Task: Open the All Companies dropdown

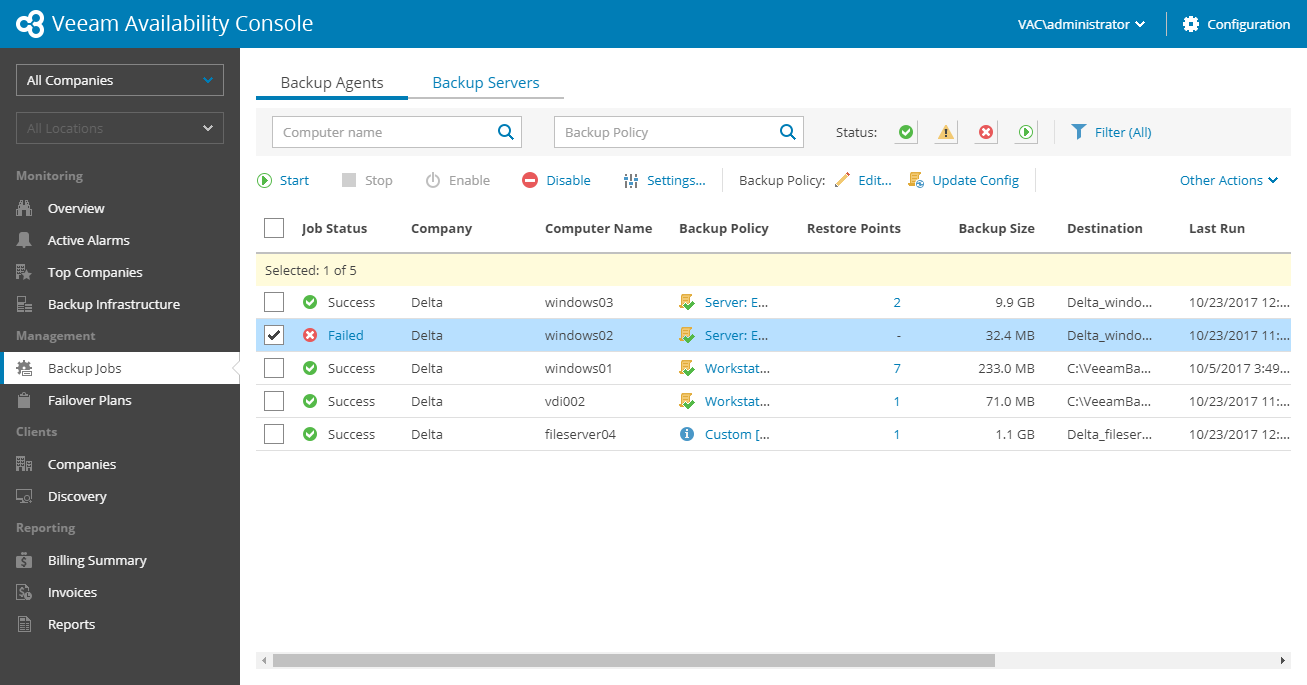Action: point(120,80)
